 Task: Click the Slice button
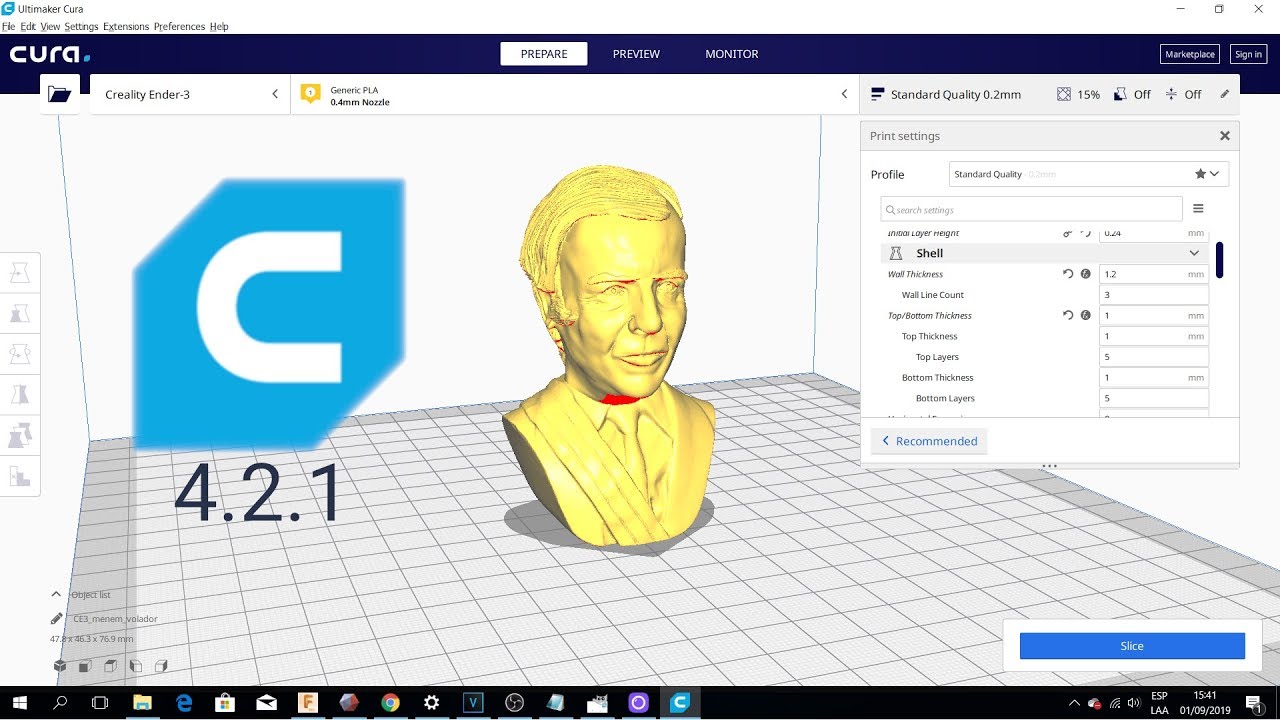1132,646
